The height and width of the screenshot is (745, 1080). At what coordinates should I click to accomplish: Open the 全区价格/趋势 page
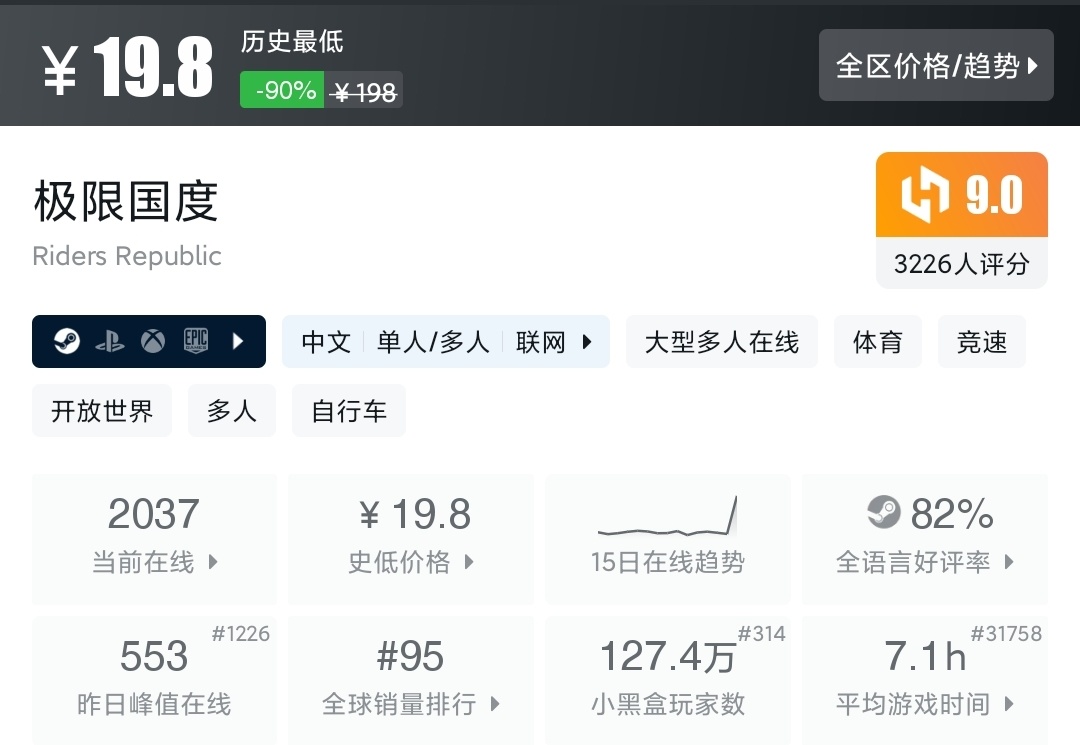[x=936, y=65]
